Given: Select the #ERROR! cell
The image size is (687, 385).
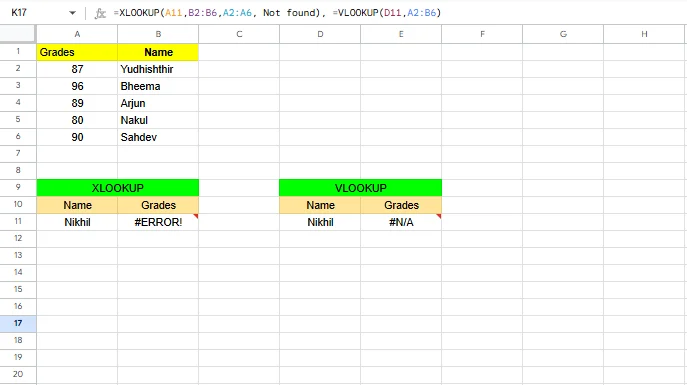Looking at the screenshot, I should 158,222.
